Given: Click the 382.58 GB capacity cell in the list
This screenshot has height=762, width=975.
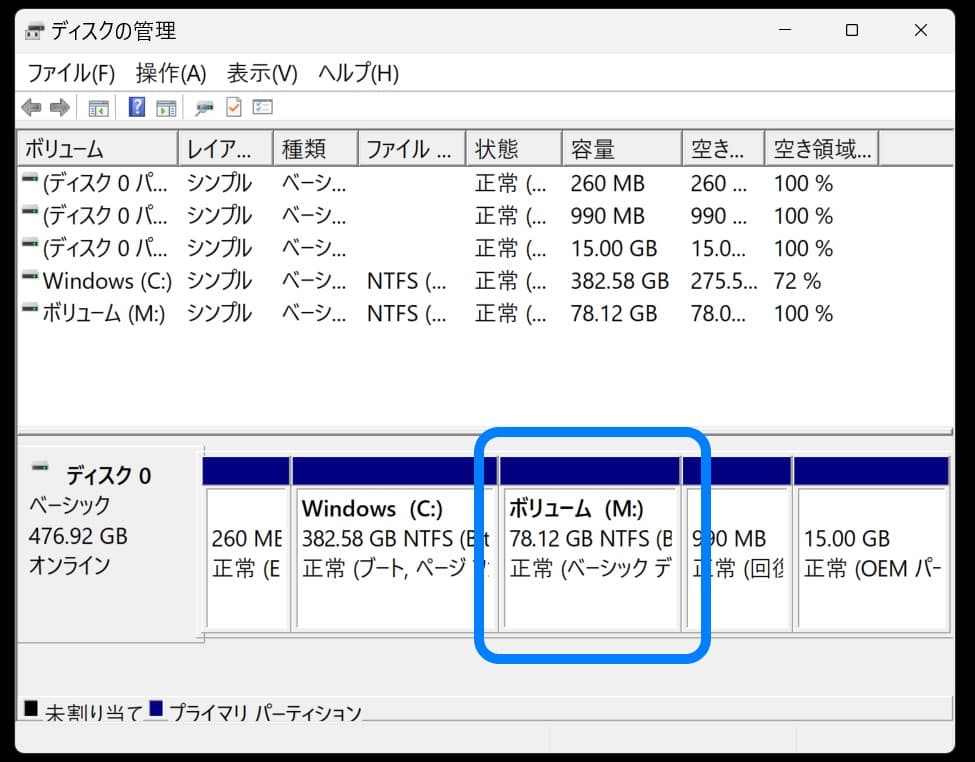Looking at the screenshot, I should coord(619,281).
